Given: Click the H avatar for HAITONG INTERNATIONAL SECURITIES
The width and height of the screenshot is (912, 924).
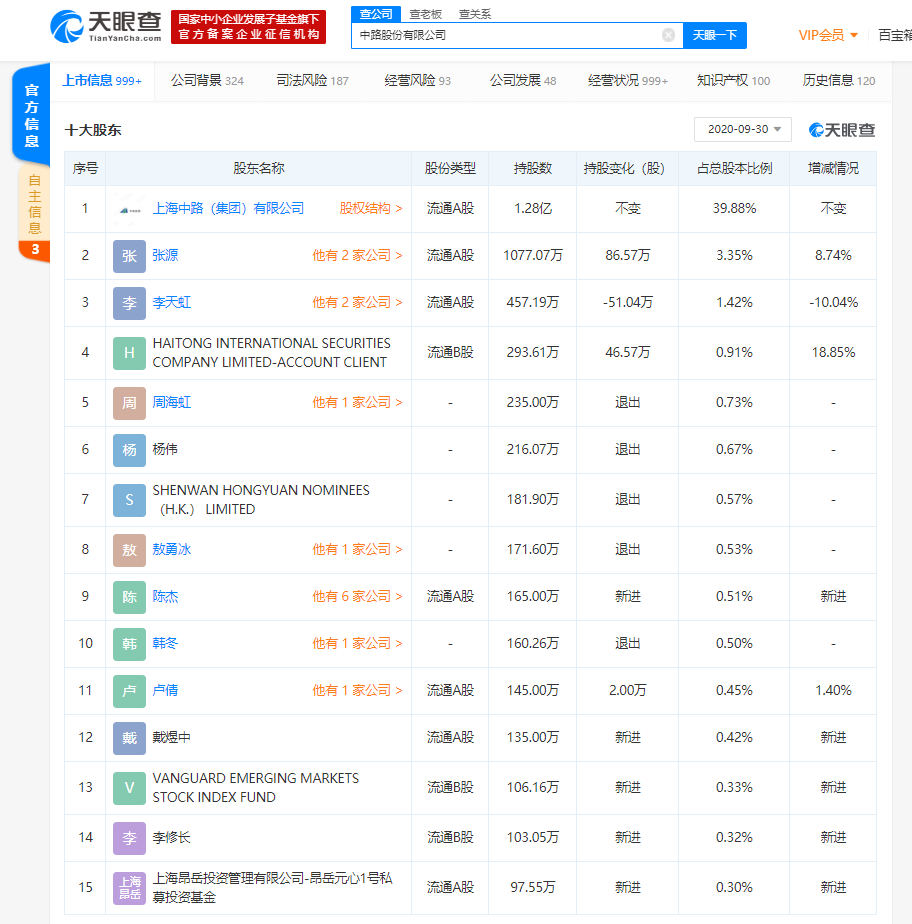Looking at the screenshot, I should click(129, 353).
